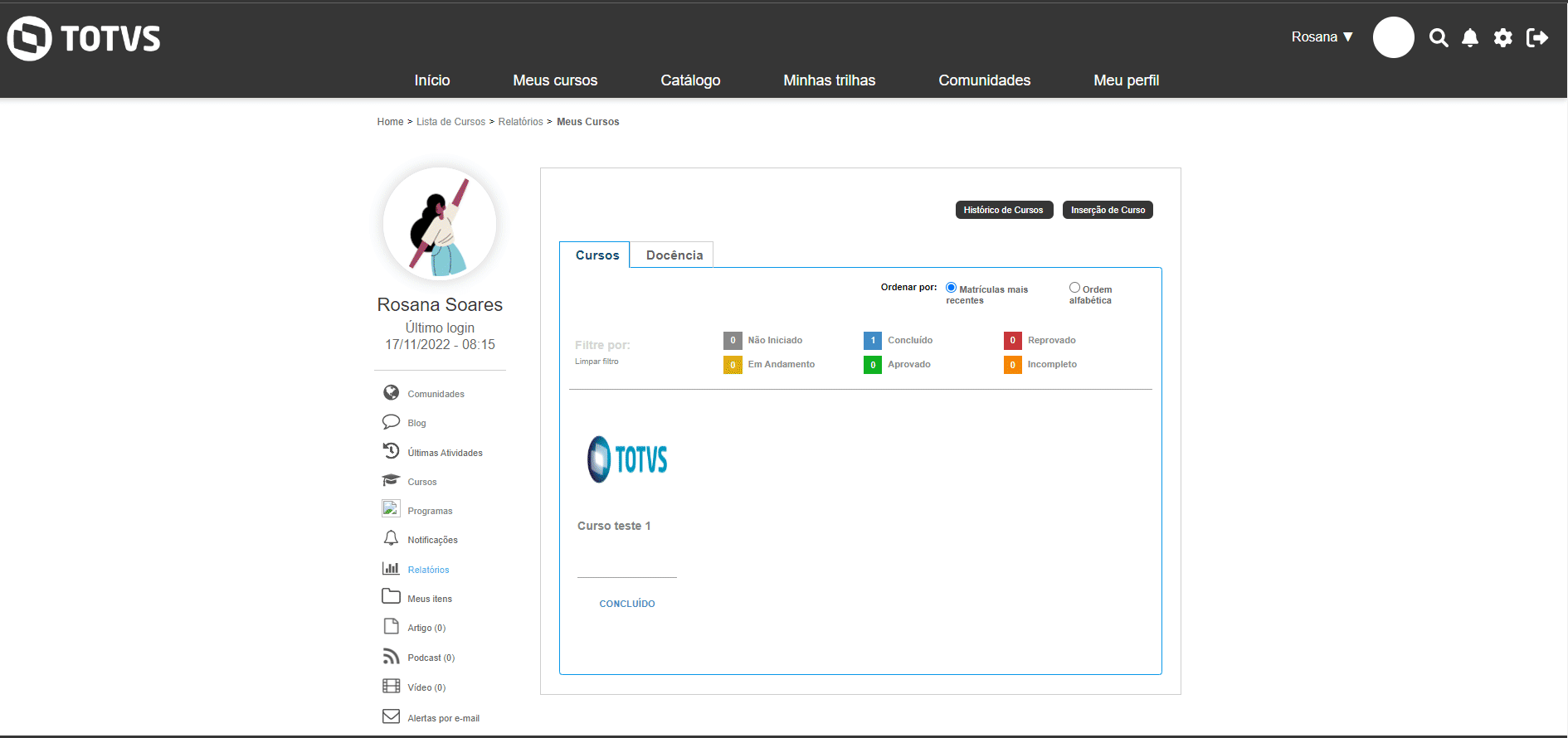
Task: Click Reprovado filter label
Action: coord(1052,340)
